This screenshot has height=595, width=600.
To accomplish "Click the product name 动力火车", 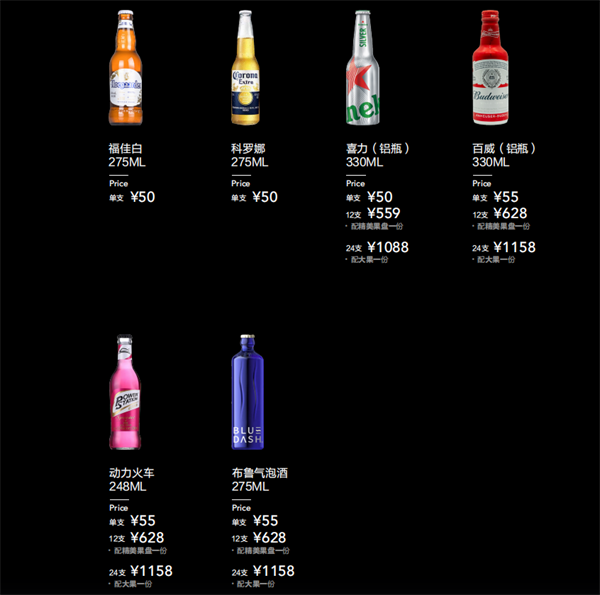I will tap(131, 473).
